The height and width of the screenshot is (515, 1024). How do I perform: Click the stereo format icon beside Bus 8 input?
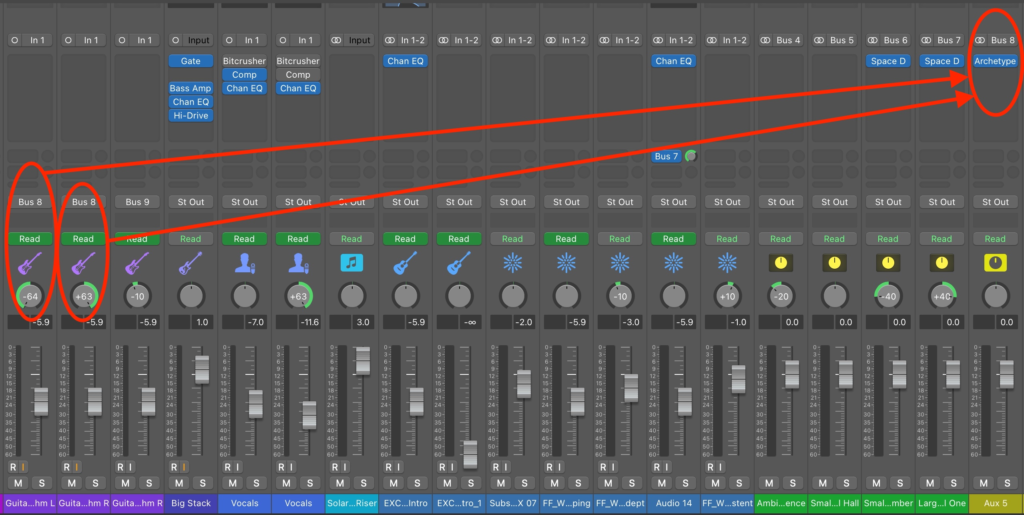(982, 41)
